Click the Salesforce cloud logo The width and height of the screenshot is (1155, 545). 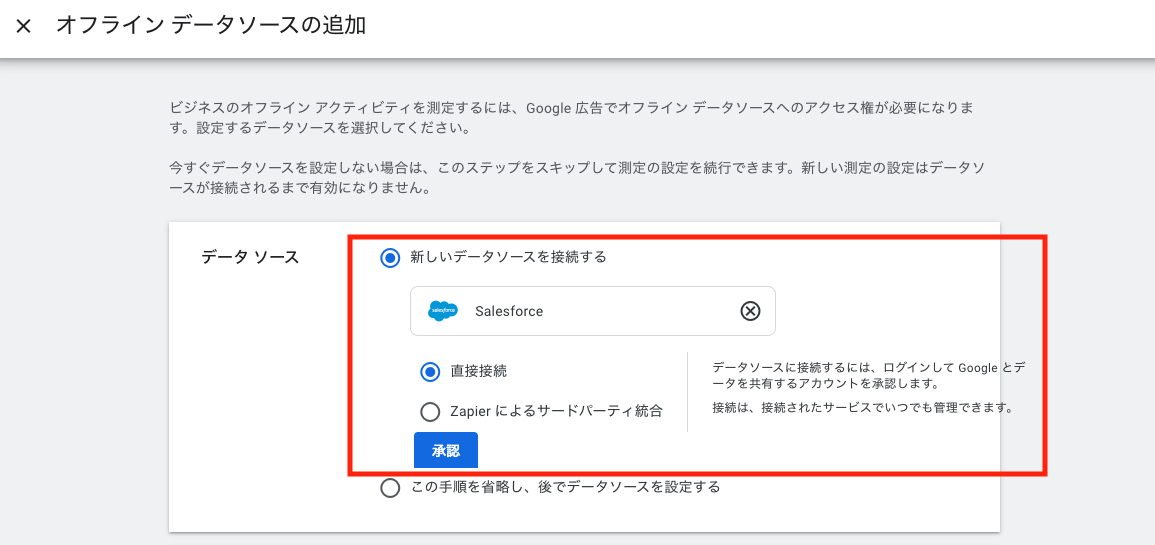pos(442,311)
